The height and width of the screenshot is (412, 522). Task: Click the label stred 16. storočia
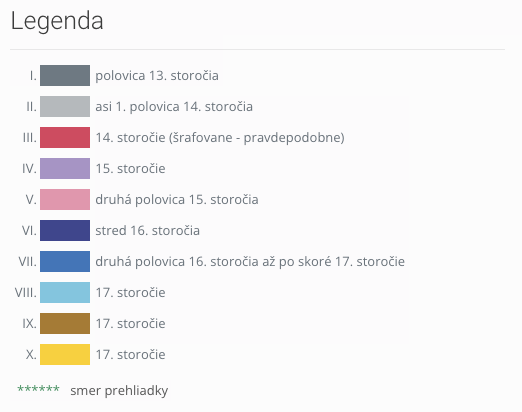[x=148, y=231]
